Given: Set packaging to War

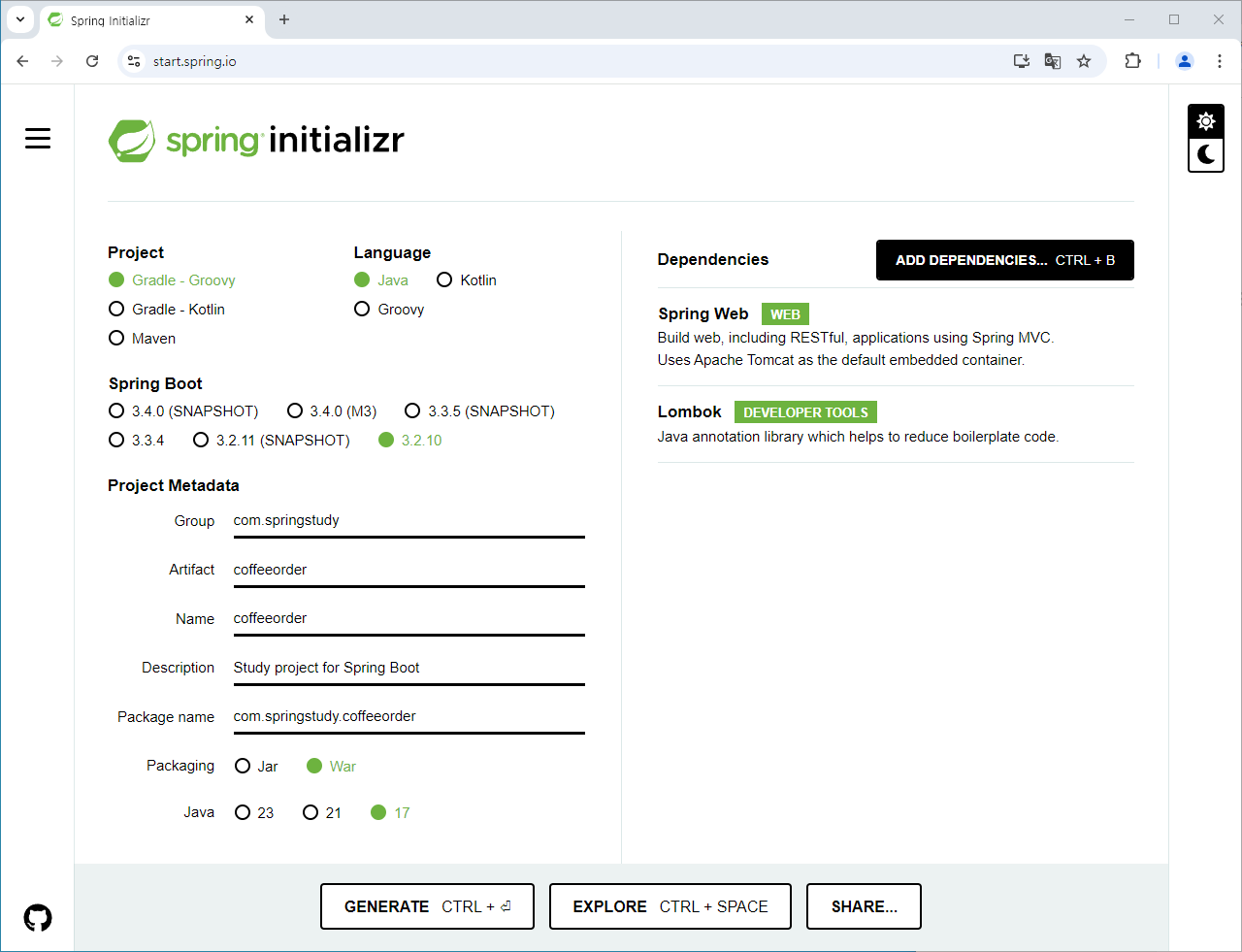Looking at the screenshot, I should pos(331,767).
